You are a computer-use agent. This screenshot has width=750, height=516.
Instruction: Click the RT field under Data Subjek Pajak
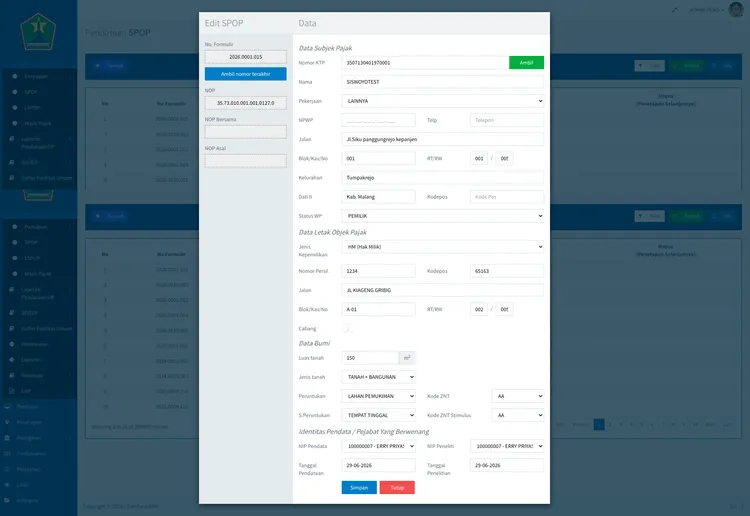(479, 158)
